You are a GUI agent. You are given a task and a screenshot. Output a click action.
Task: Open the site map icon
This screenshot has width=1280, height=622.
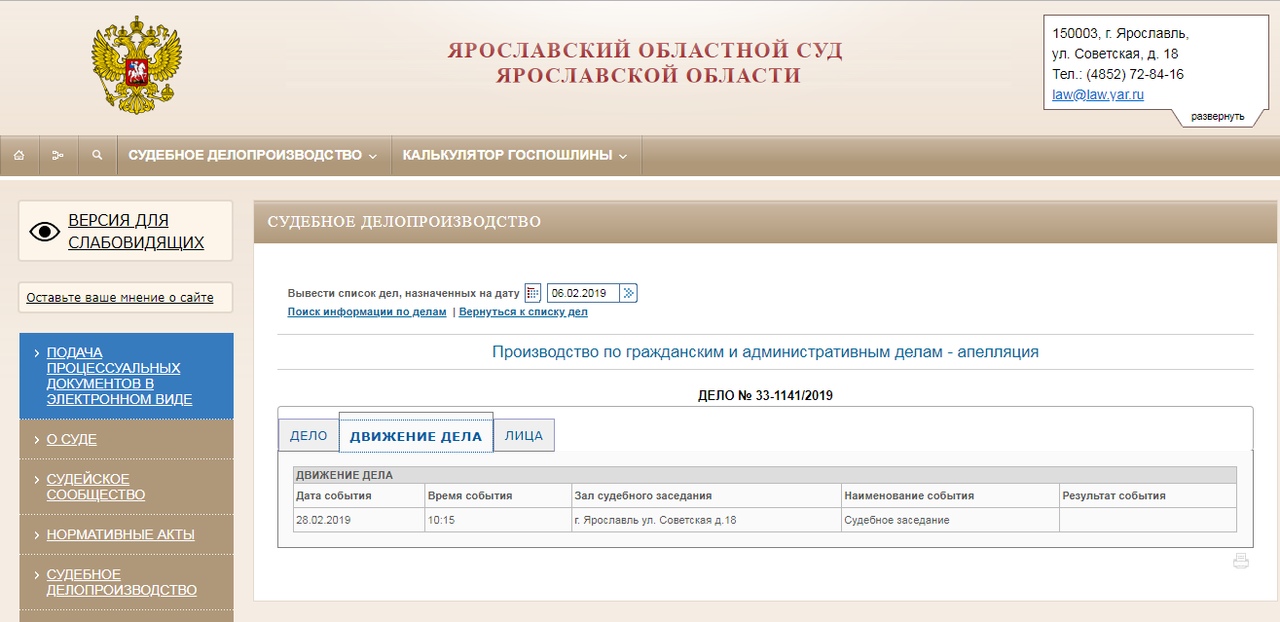click(x=58, y=156)
